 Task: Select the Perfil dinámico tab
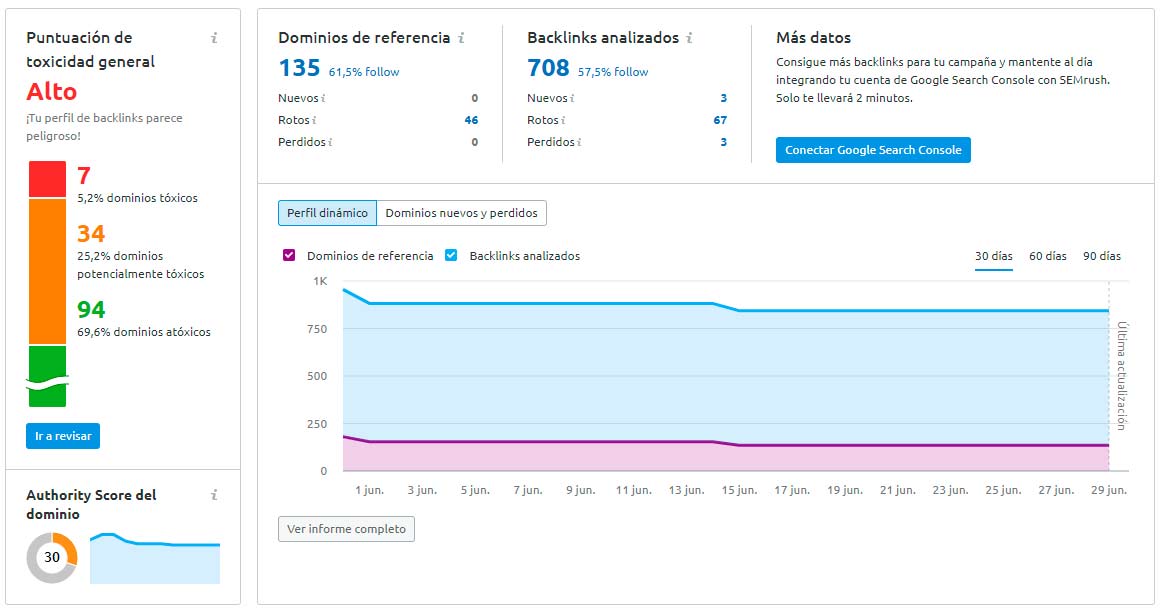click(x=327, y=213)
